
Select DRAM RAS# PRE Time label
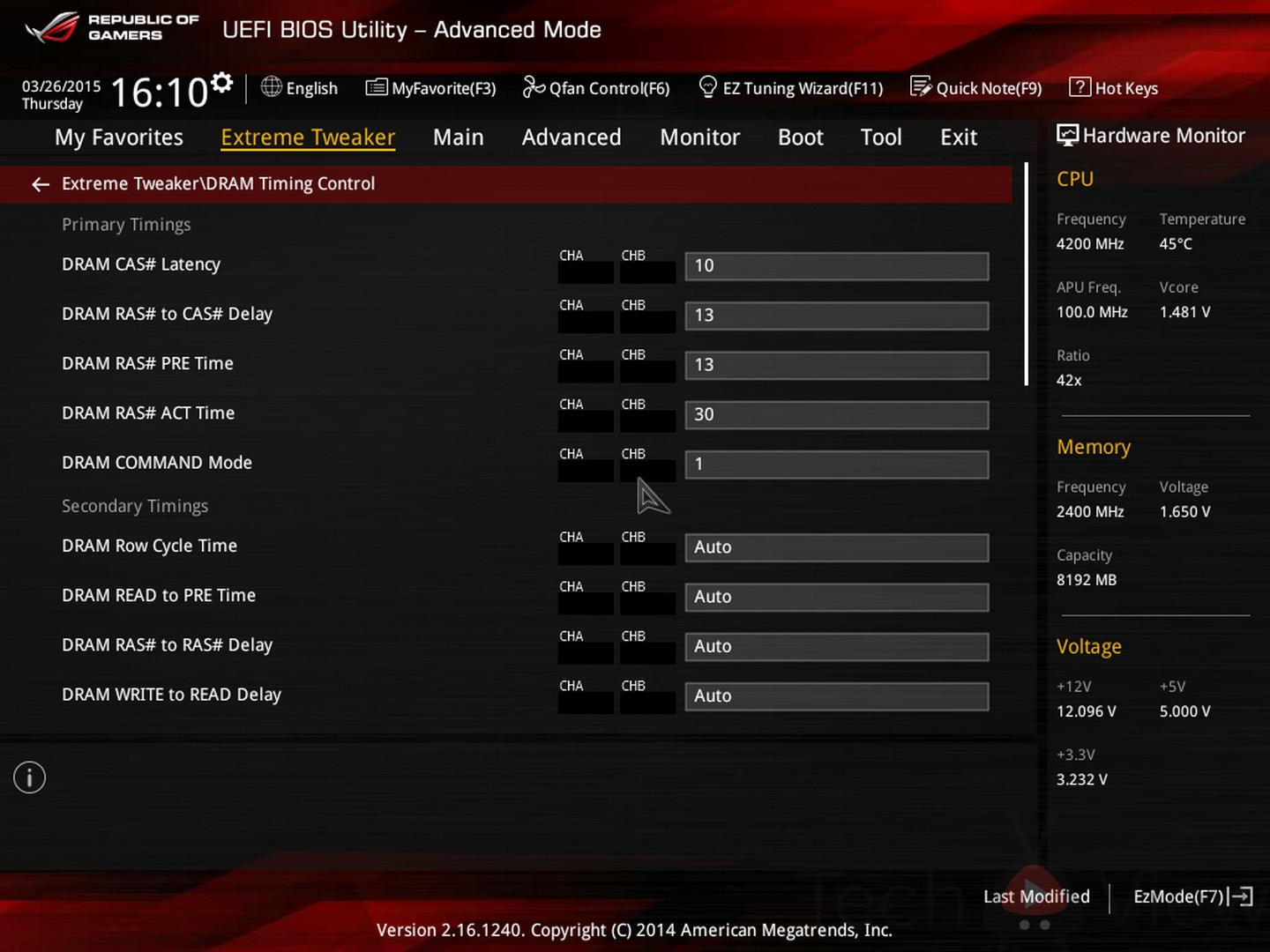click(x=147, y=363)
